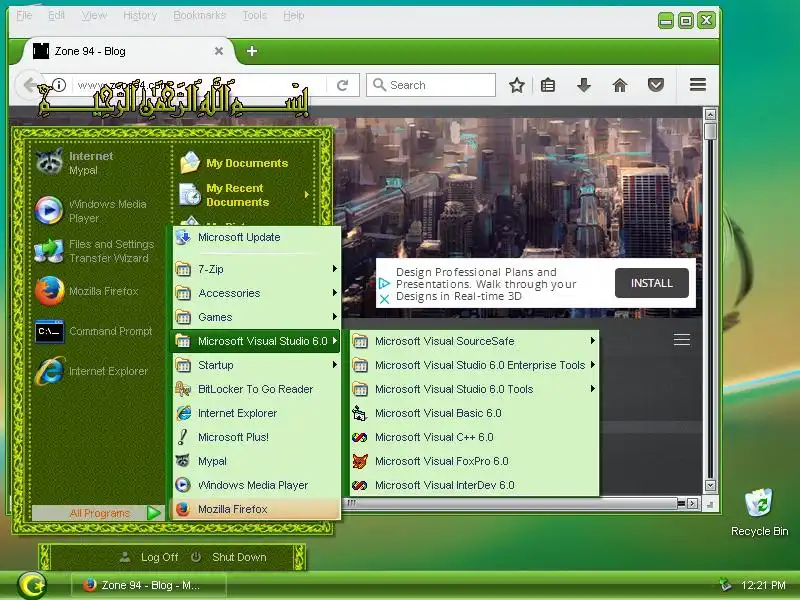Launch Mozilla Firefox from All Programs list
The image size is (800, 600).
click(x=256, y=509)
